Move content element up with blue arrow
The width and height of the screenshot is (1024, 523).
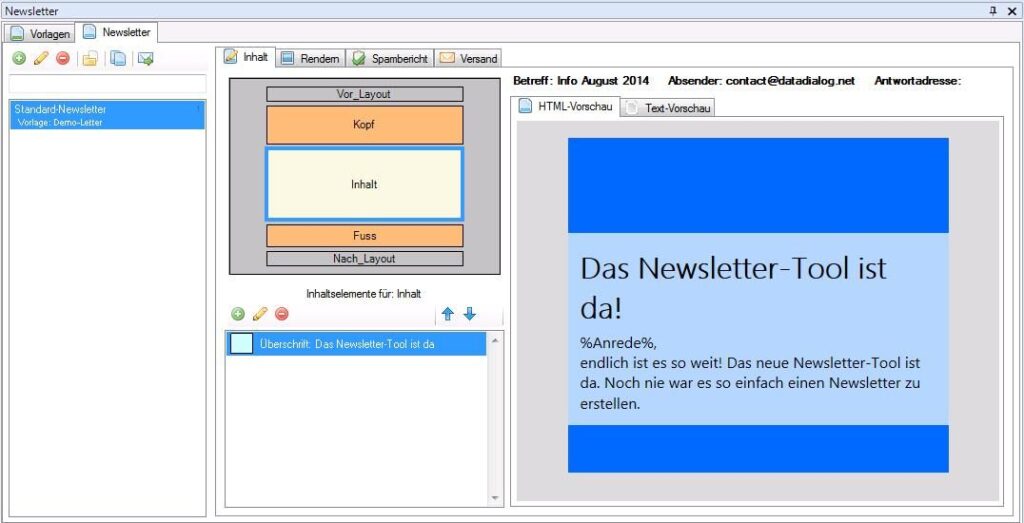447,315
